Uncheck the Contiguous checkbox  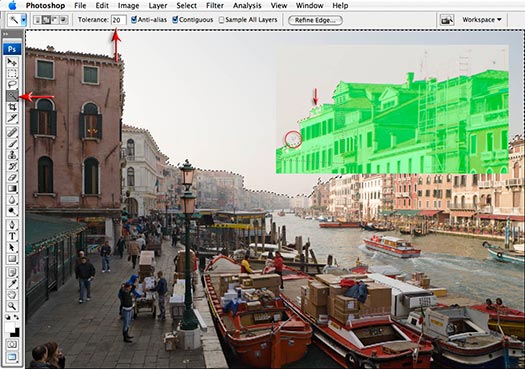pos(175,20)
